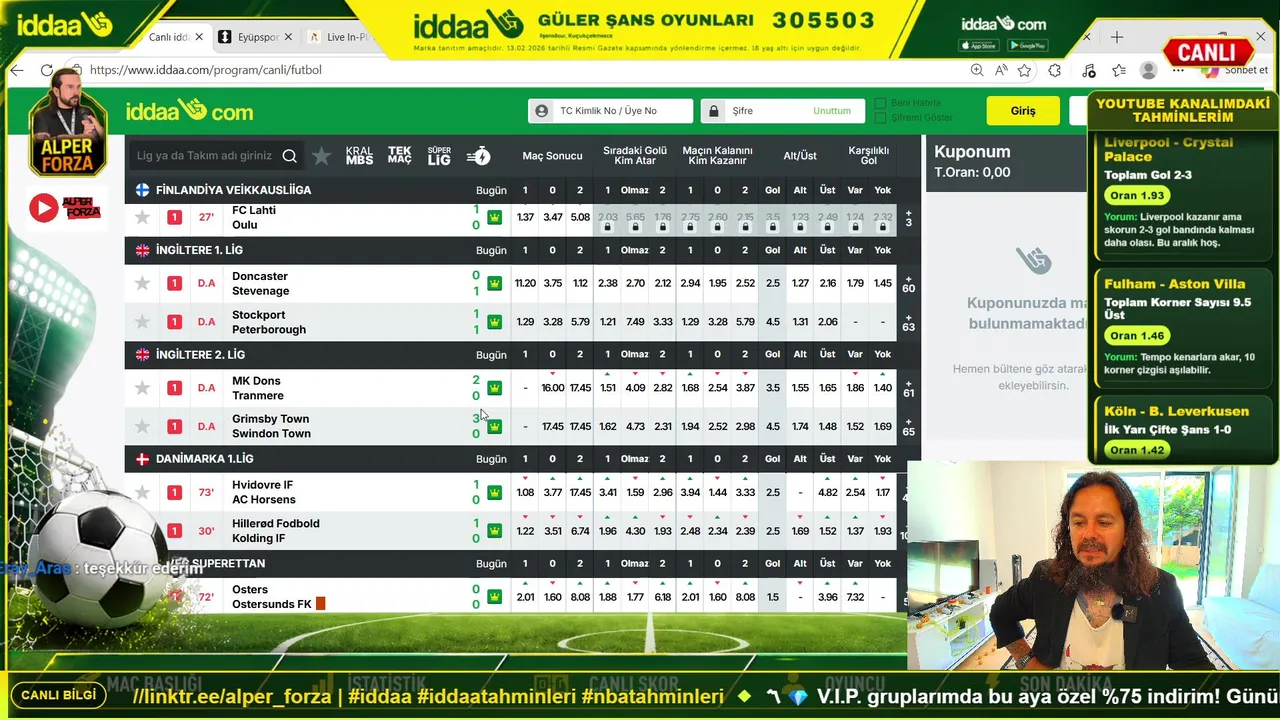Open the browser extensions puzzle icon
Viewport: 1280px width, 720px height.
(x=1055, y=70)
